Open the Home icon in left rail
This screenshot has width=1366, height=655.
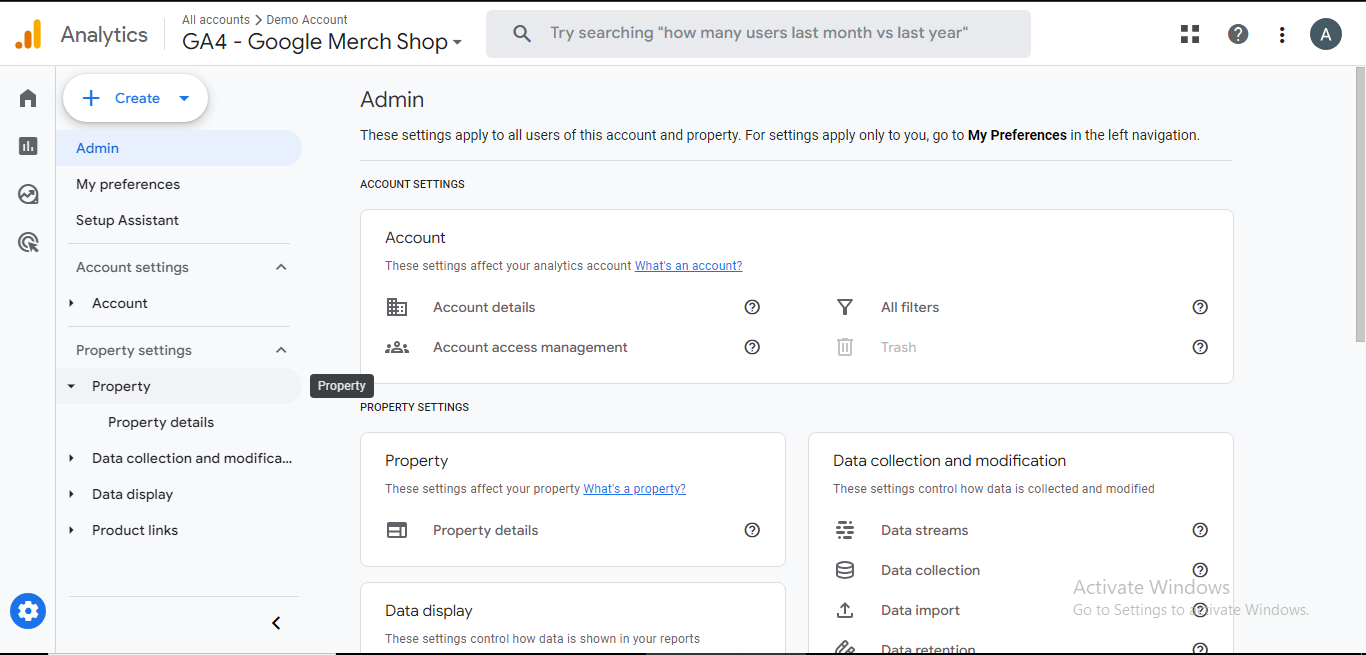(28, 98)
